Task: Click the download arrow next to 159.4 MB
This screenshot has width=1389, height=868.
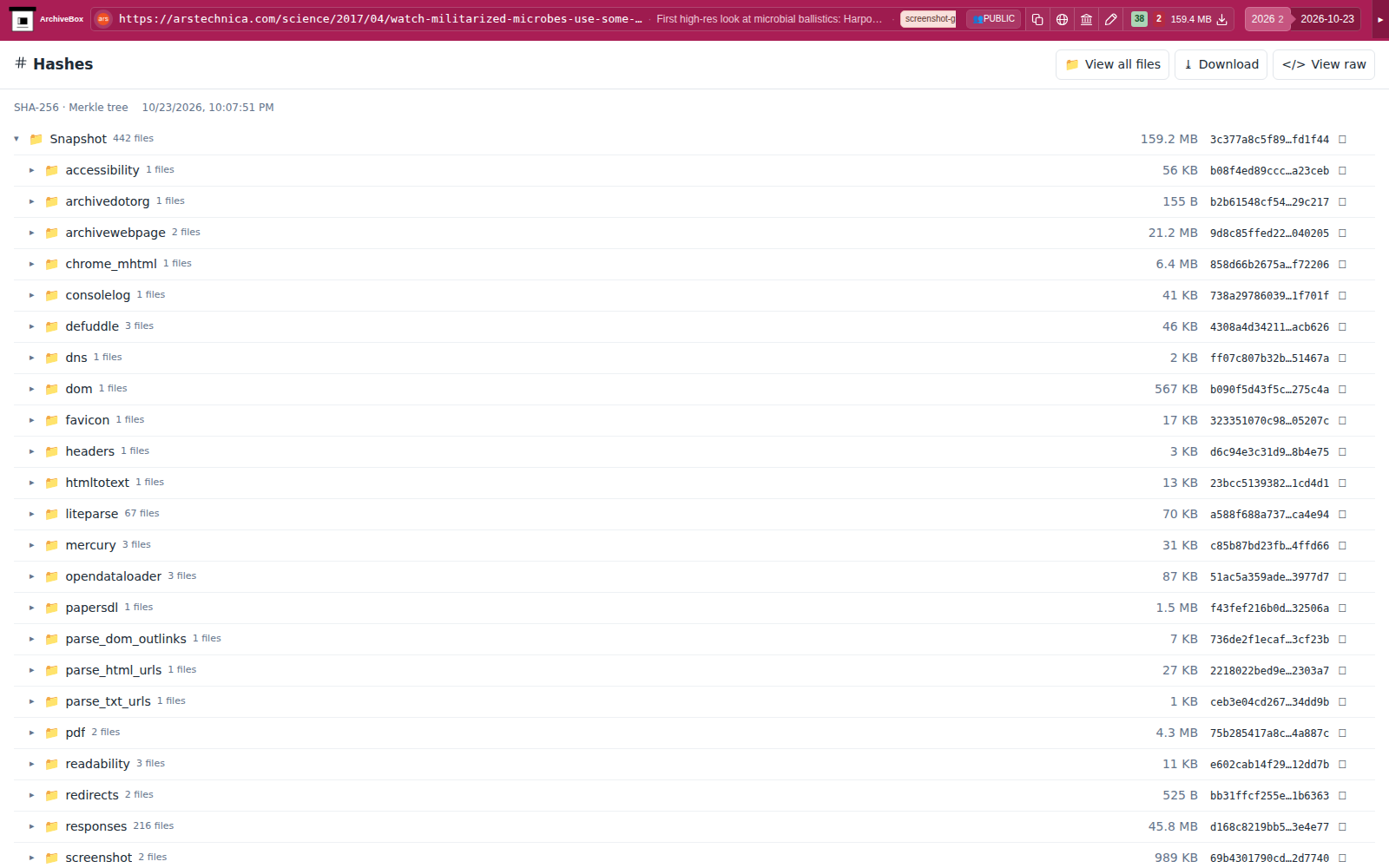Action: (x=1222, y=19)
